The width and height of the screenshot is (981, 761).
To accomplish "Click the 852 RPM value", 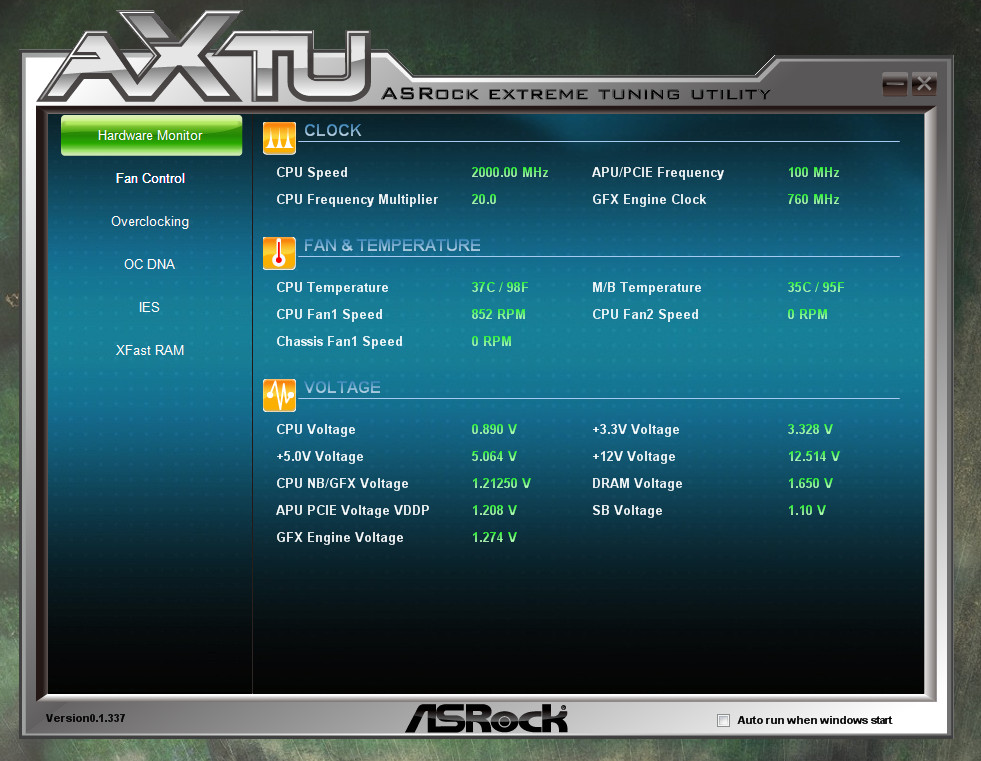I will [x=499, y=314].
